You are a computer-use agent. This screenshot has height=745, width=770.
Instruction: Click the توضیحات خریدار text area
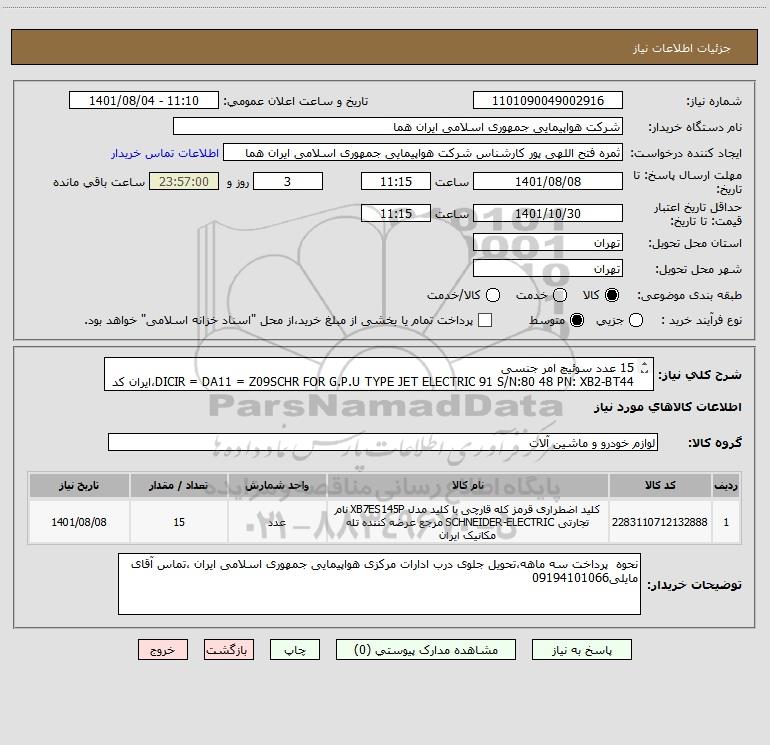[379, 584]
